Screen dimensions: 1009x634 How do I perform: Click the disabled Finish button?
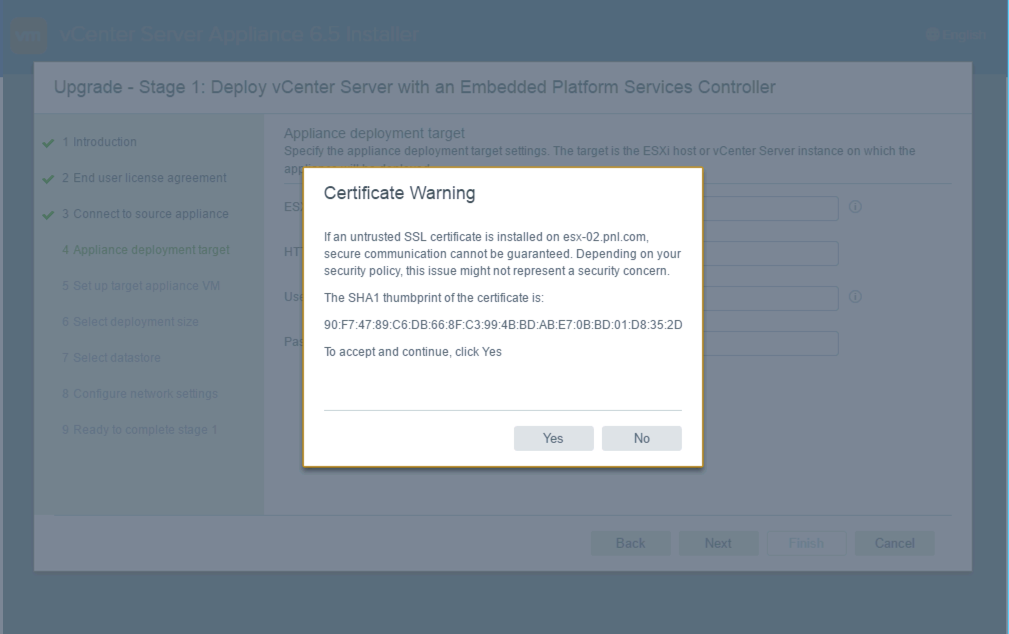click(x=806, y=543)
